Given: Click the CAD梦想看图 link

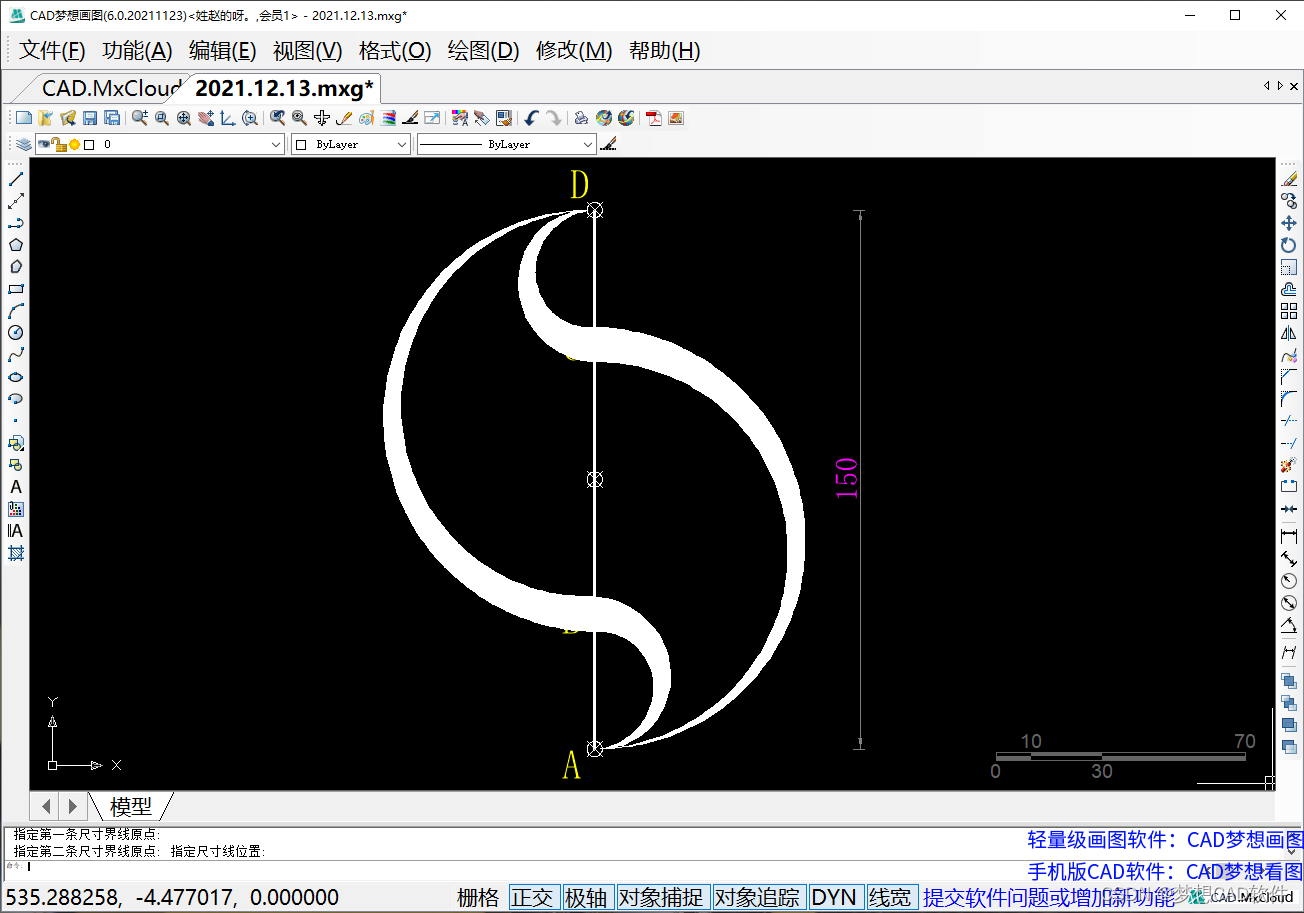Looking at the screenshot, I should point(1245,871).
